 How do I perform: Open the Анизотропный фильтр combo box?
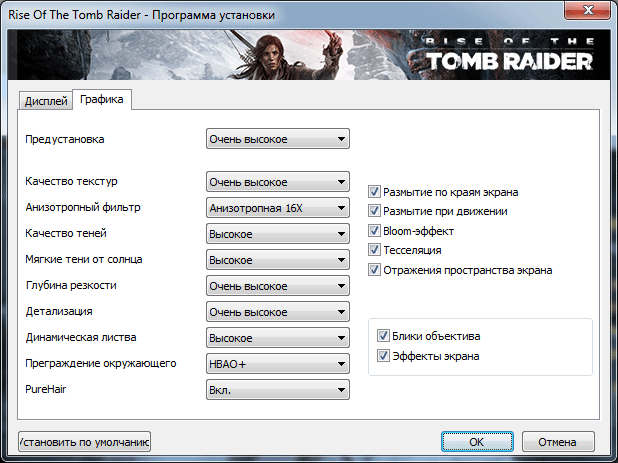point(277,208)
